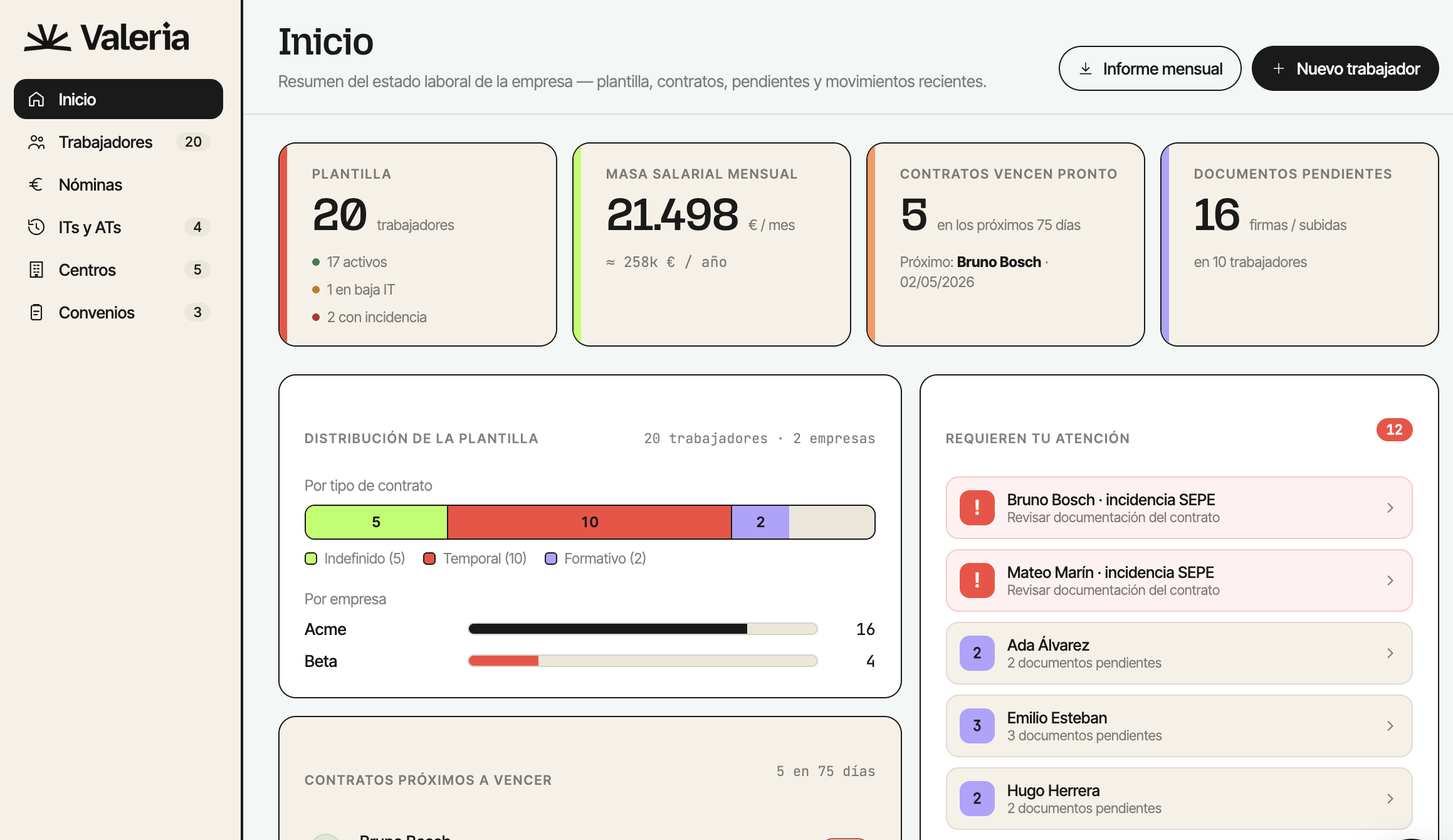Viewport: 1453px width, 840px height.
Task: Download the Informe mensual
Action: [x=1150, y=68]
